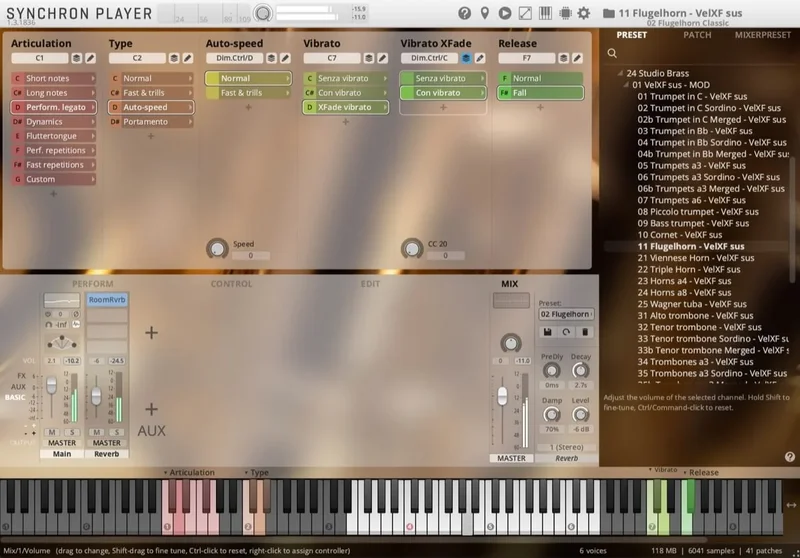
Task: Switch to the MIX tab
Action: [x=509, y=284]
